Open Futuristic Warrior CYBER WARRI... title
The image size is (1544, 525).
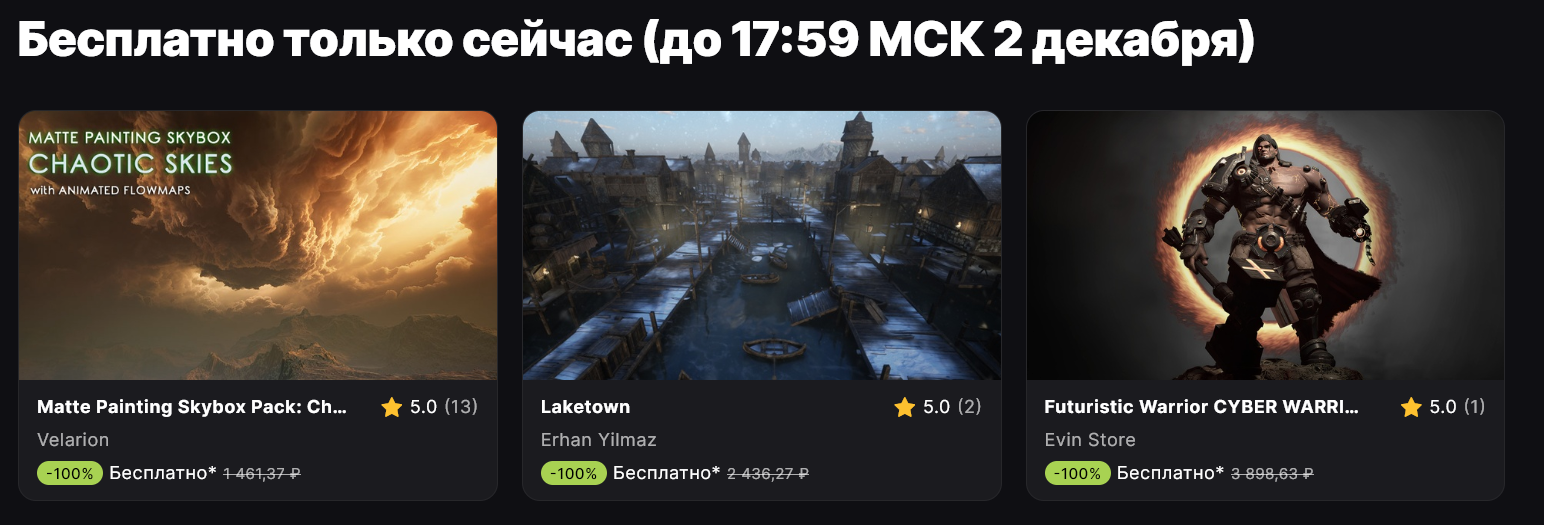[x=1202, y=407]
